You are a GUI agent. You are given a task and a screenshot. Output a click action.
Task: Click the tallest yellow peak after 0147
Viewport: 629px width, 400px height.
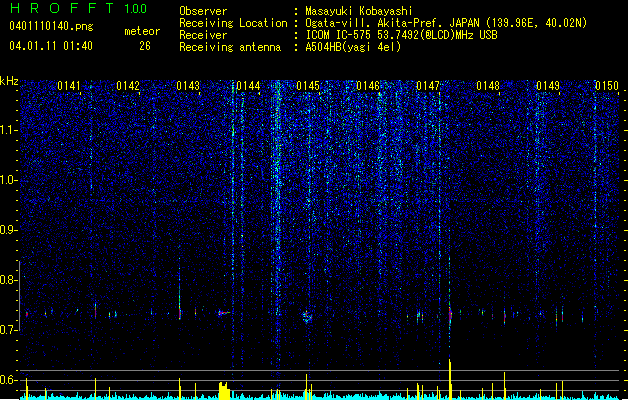pyautogui.click(x=450, y=379)
